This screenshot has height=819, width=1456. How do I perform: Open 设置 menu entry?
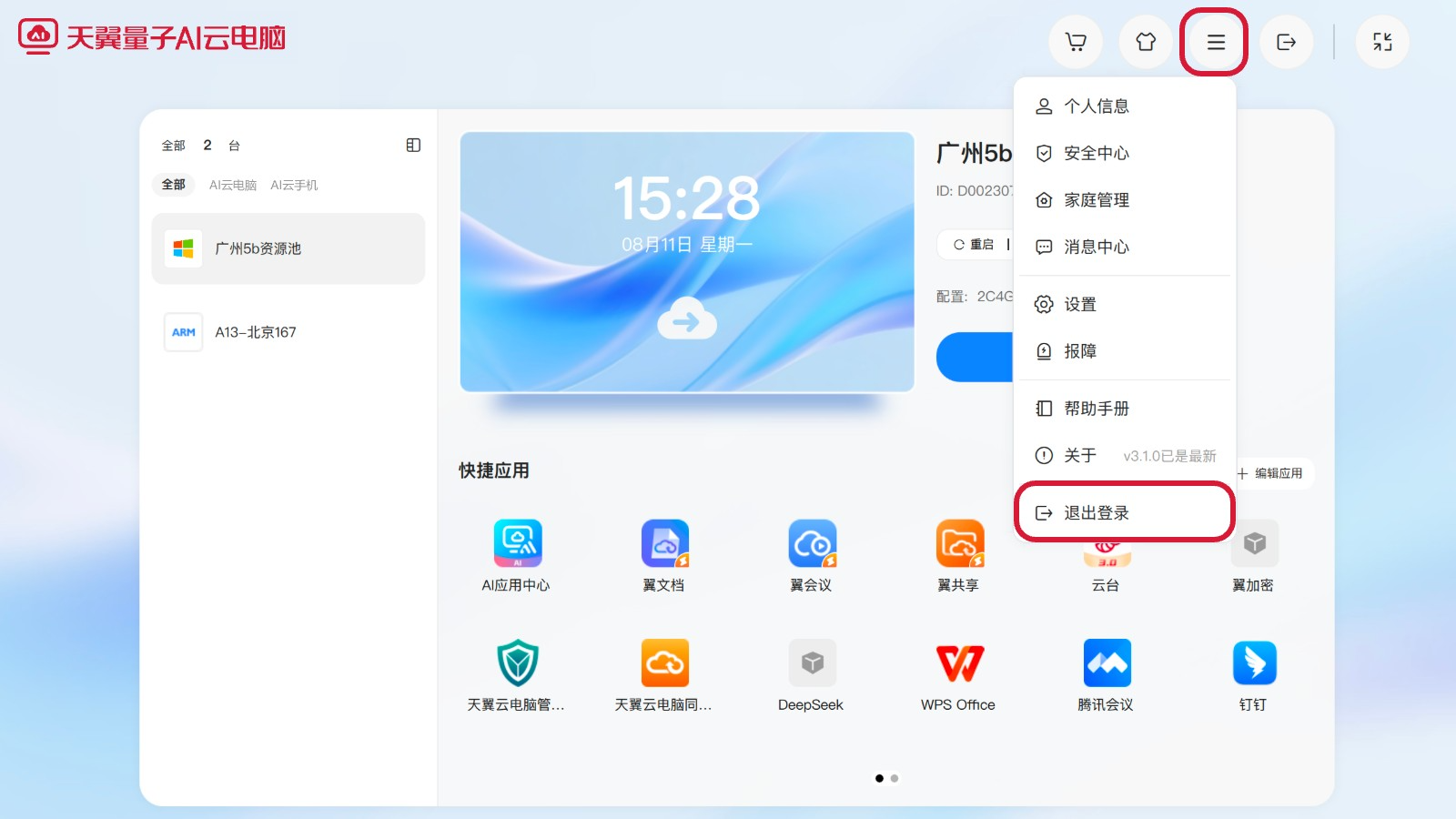click(1125, 304)
